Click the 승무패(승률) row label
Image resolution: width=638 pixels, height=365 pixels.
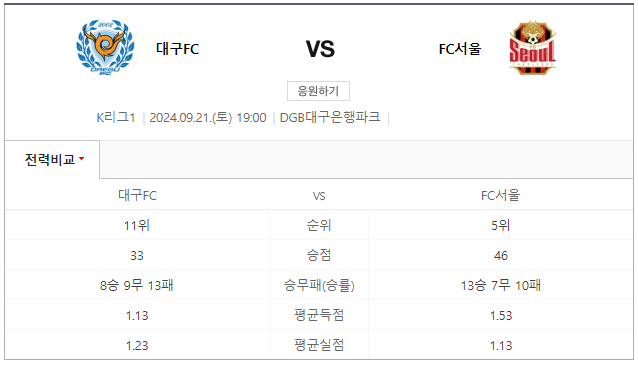coord(319,285)
